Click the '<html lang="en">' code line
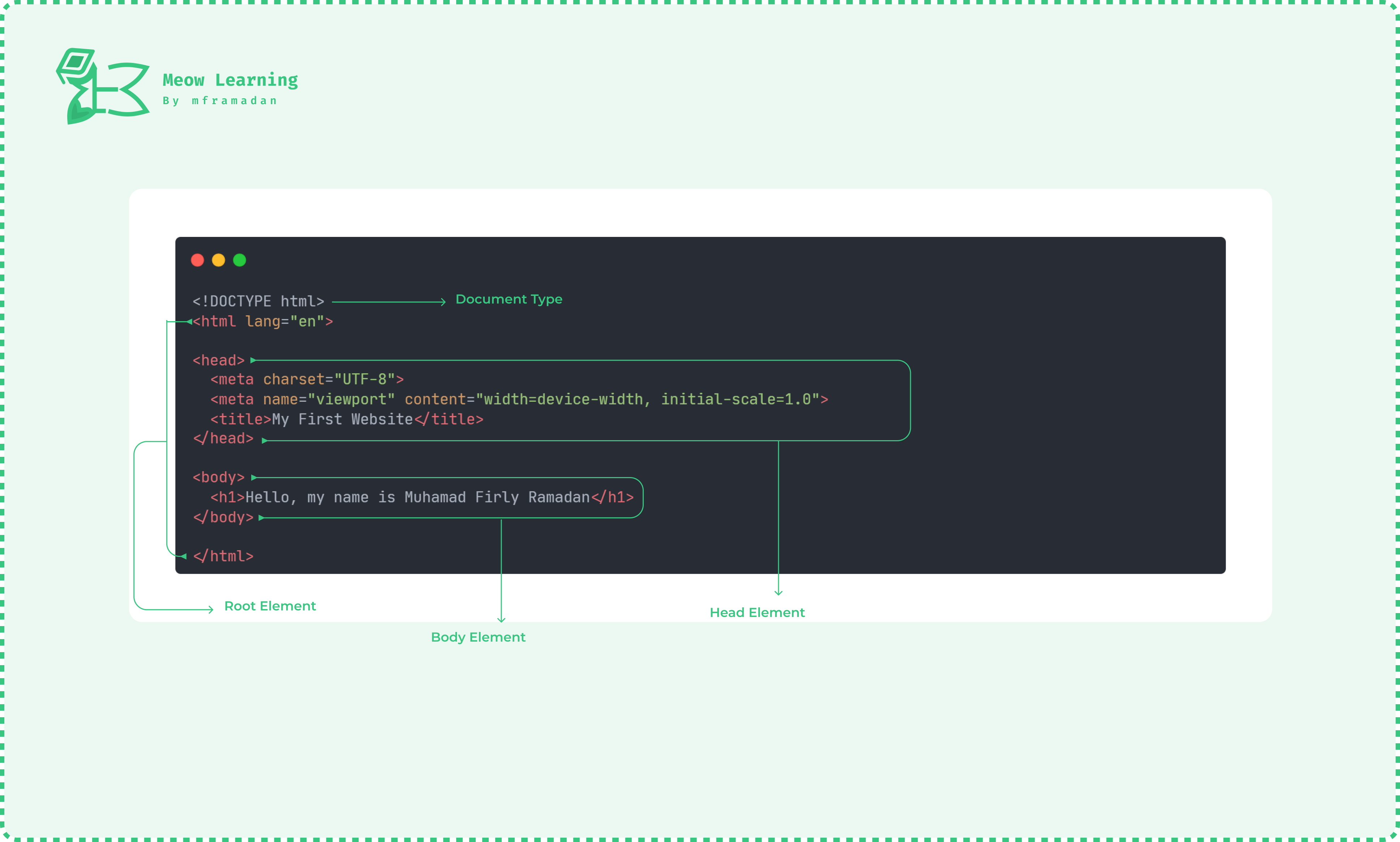This screenshot has height=842, width=1400. [262, 321]
